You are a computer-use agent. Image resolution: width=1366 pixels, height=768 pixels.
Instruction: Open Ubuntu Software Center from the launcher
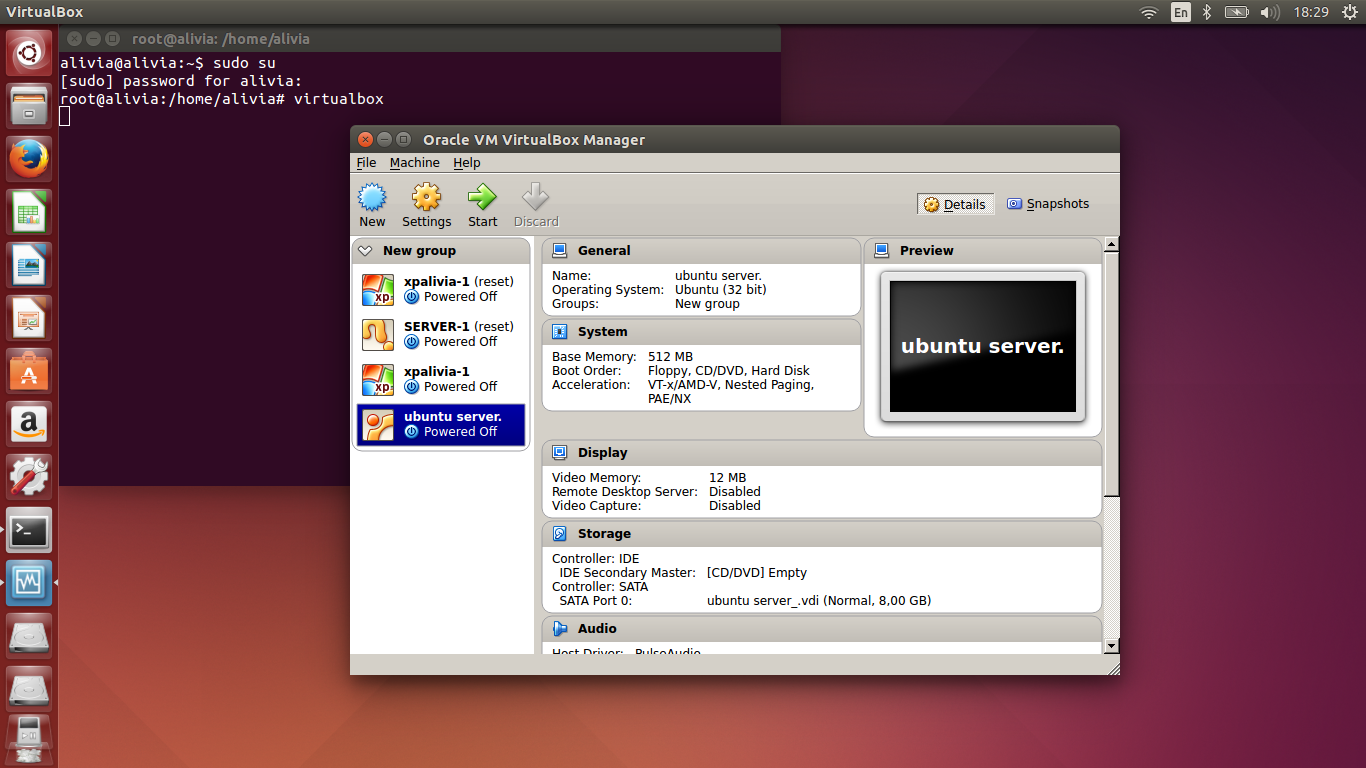[29, 370]
